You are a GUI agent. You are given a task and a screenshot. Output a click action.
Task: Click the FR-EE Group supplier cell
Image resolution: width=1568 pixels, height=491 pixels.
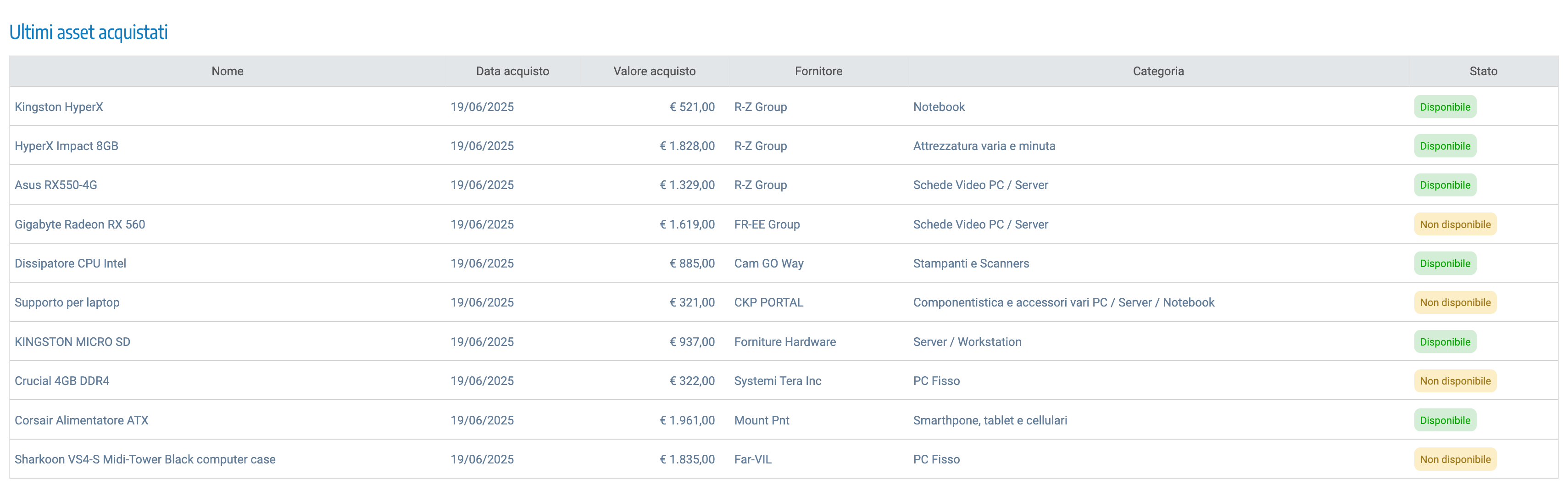(767, 224)
